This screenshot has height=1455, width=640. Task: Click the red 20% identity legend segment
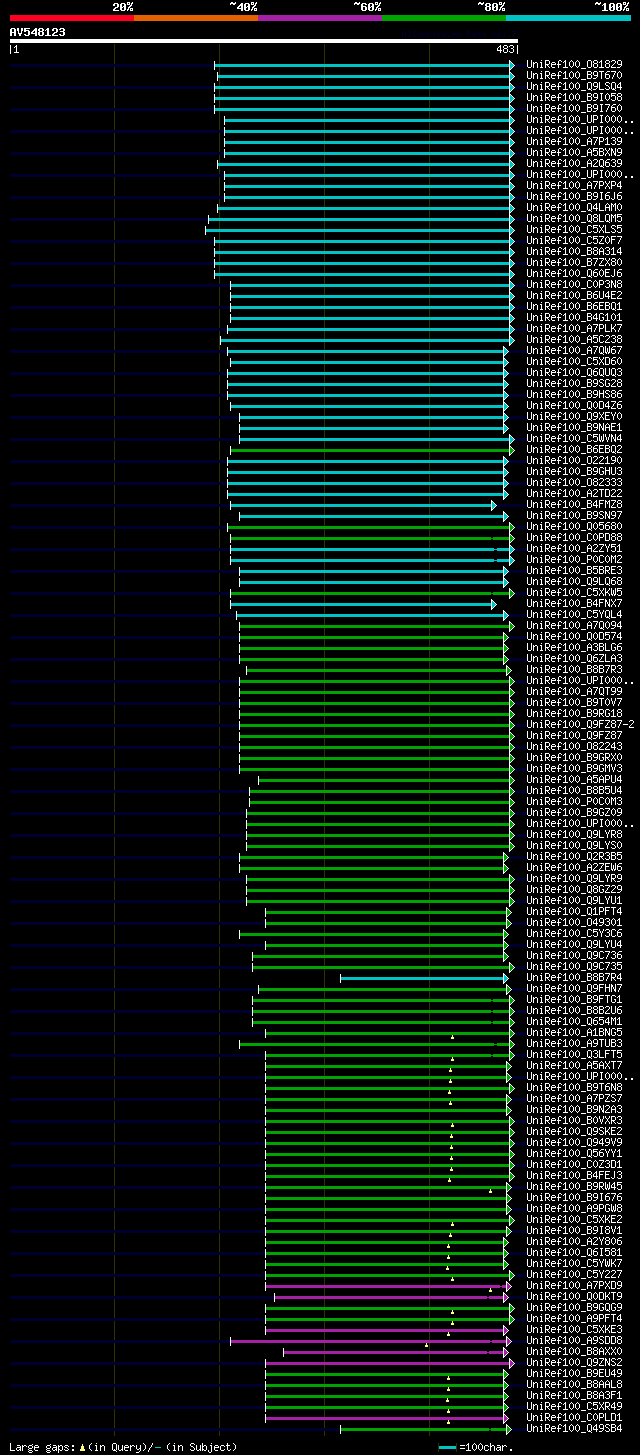pos(71,18)
